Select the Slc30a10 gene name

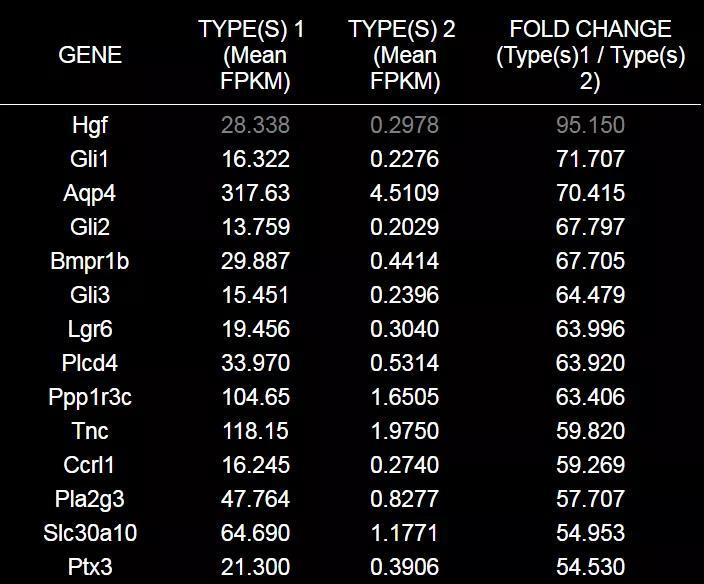[x=90, y=533]
